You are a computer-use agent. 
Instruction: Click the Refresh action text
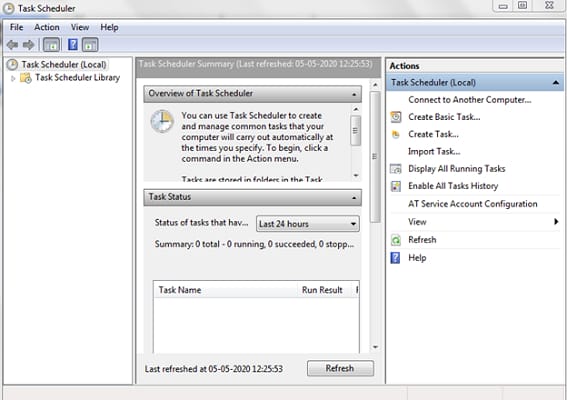[x=422, y=240]
